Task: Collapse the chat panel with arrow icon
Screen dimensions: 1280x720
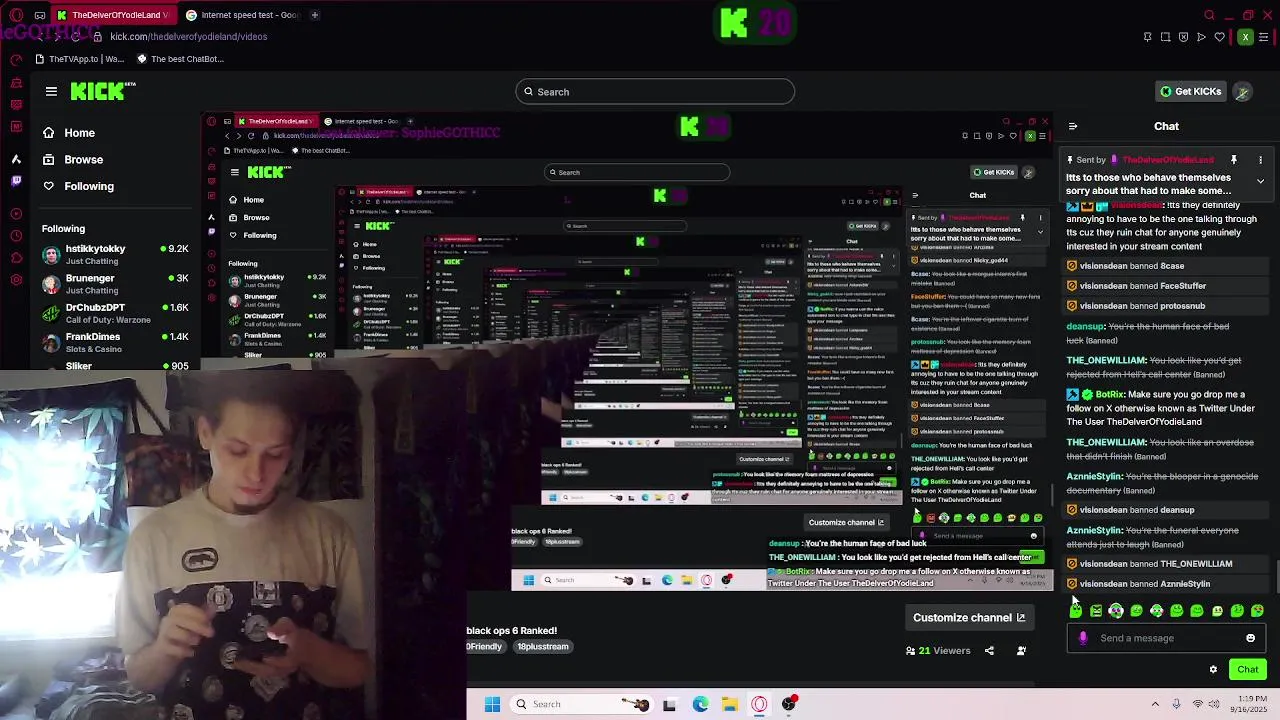Action: point(1073,126)
